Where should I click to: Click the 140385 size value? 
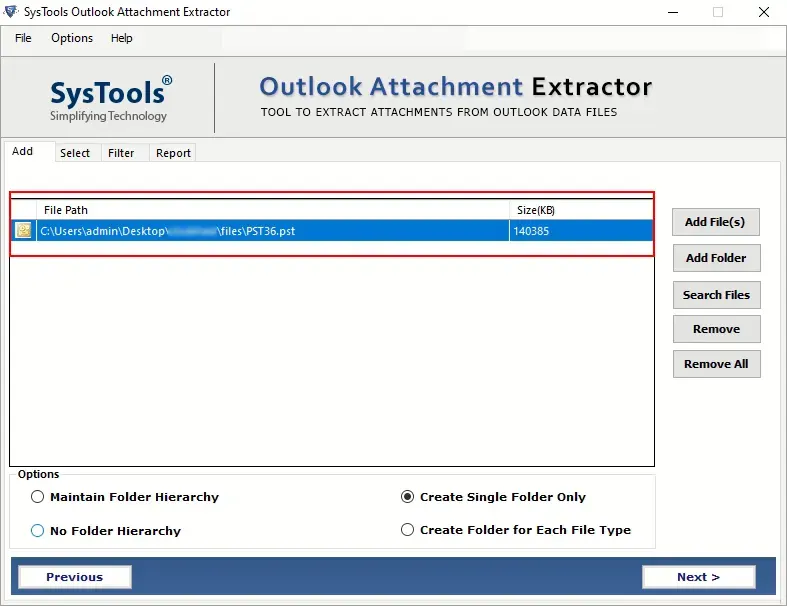click(x=531, y=231)
